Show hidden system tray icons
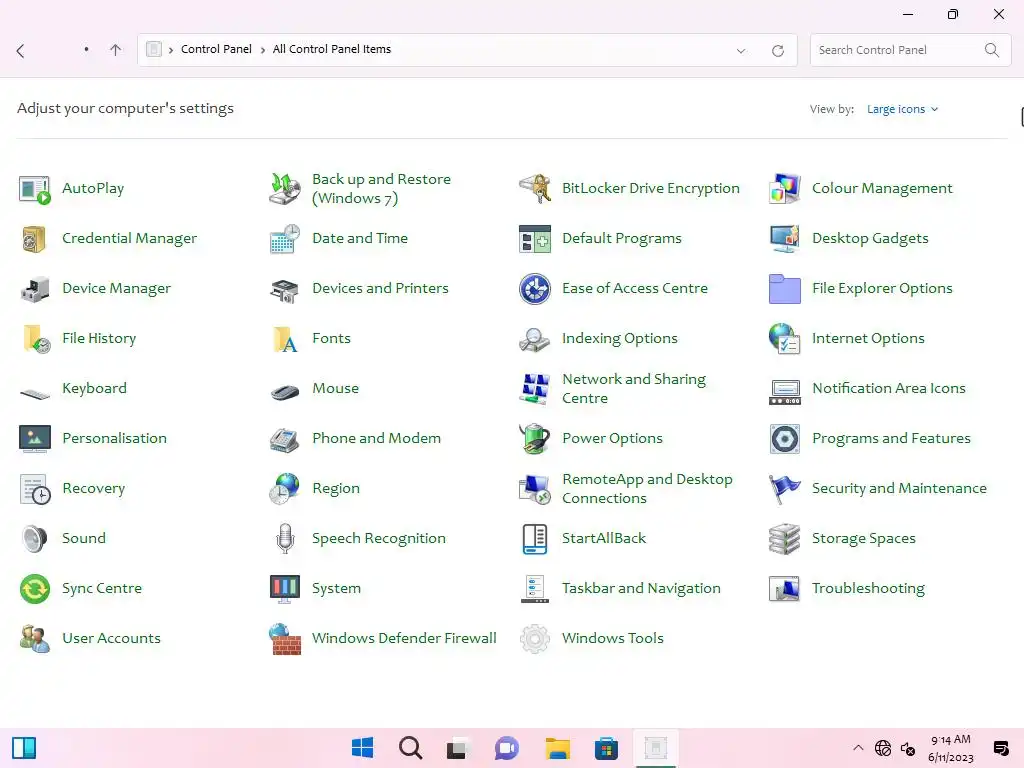The image size is (1024, 768). [x=858, y=748]
